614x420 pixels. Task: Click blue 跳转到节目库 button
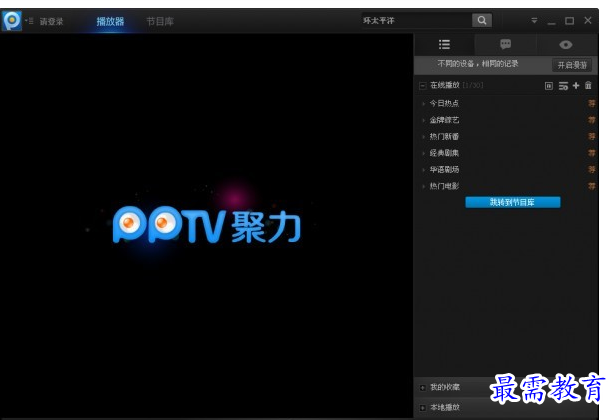(513, 202)
